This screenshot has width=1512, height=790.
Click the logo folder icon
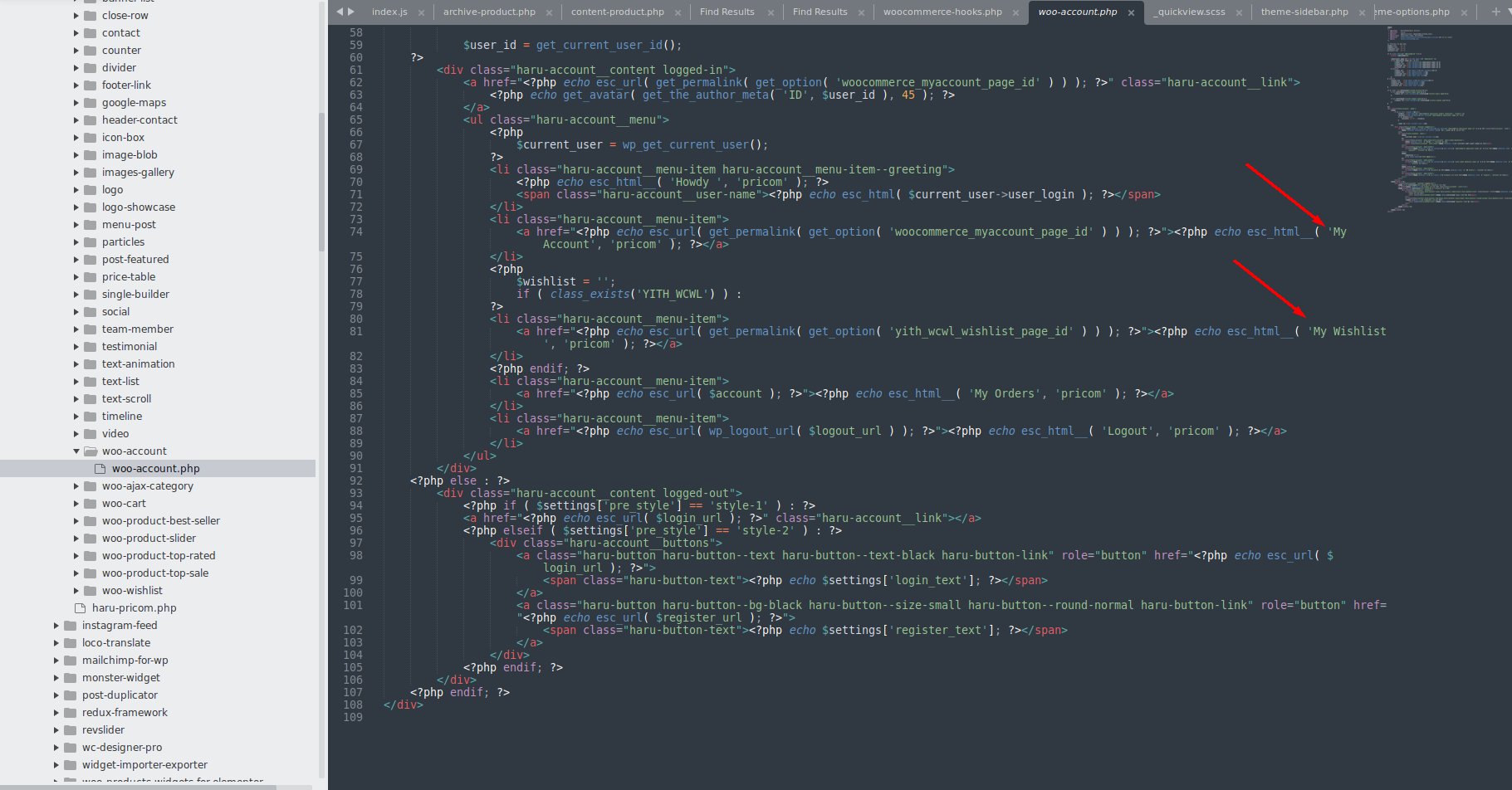pyautogui.click(x=91, y=189)
